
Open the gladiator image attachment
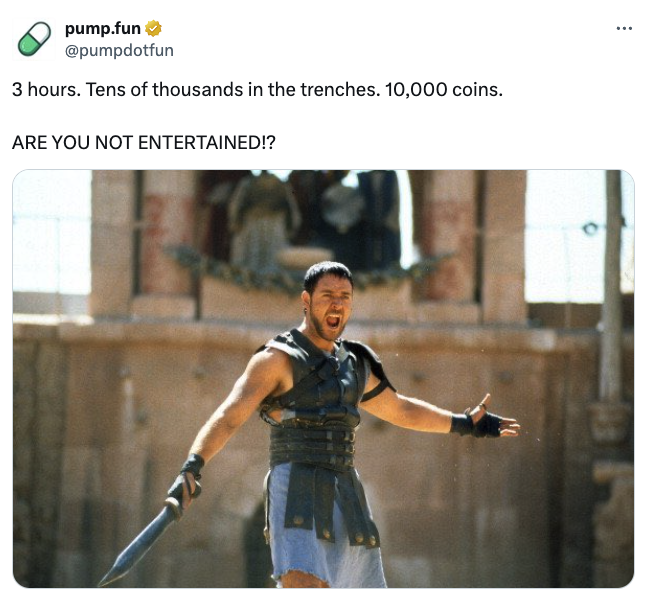[x=323, y=378]
